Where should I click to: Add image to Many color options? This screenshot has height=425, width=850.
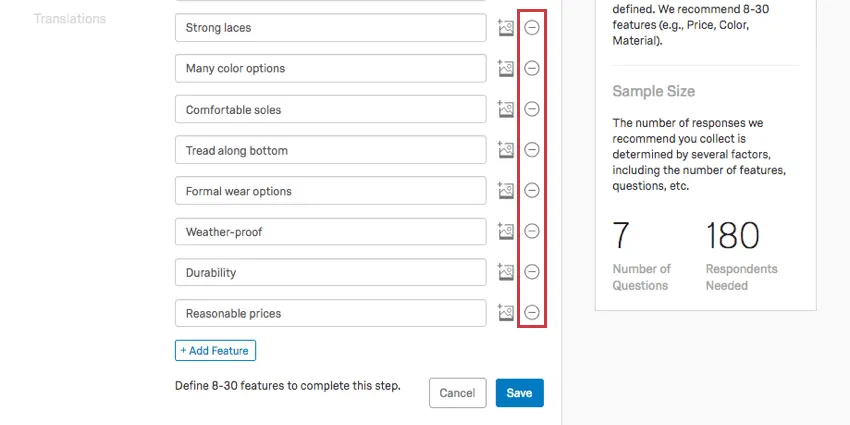point(505,68)
